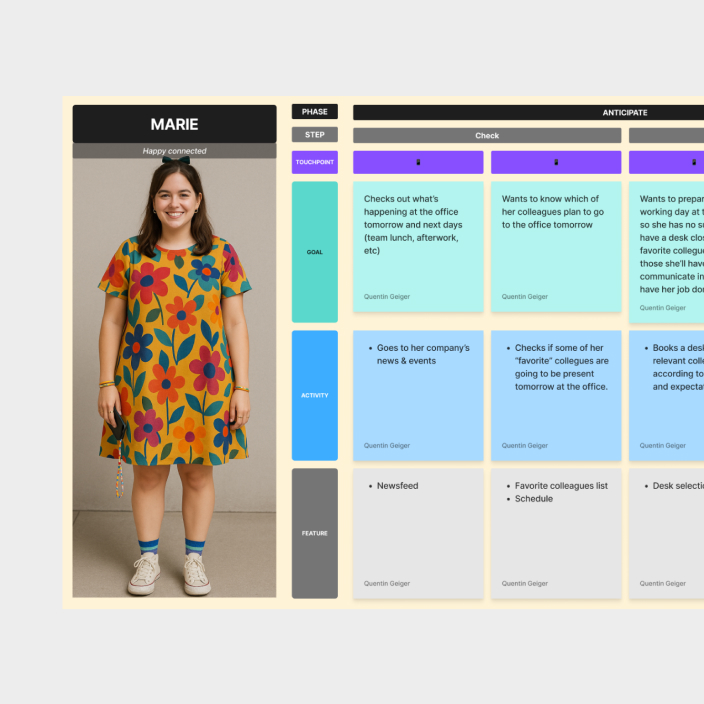Screen dimensions: 704x704
Task: Click 'Quentin Geiger' on the favorite collegues activity note
Action: tap(524, 446)
